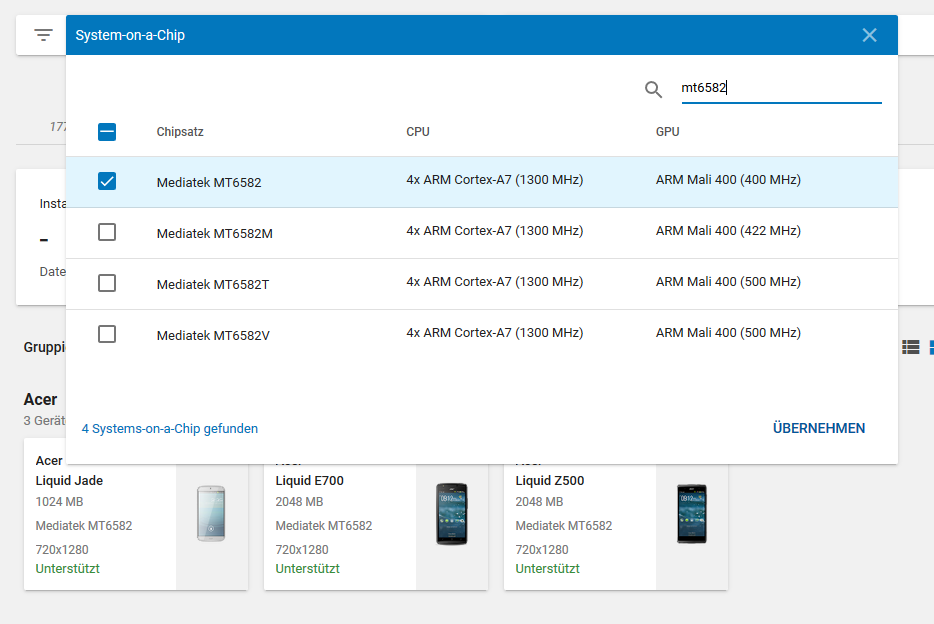Screen dimensions: 934x624
Task: Click the CPU column header
Action: click(x=418, y=132)
